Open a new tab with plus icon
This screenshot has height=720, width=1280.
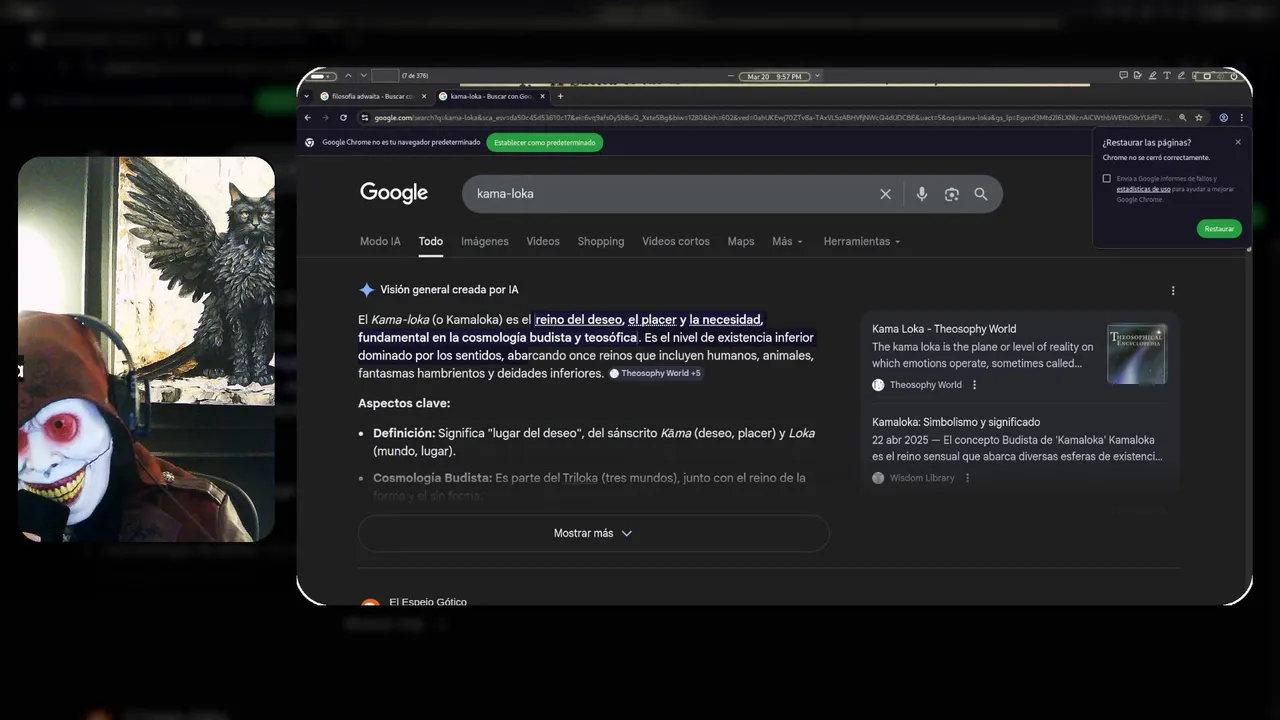pos(560,96)
